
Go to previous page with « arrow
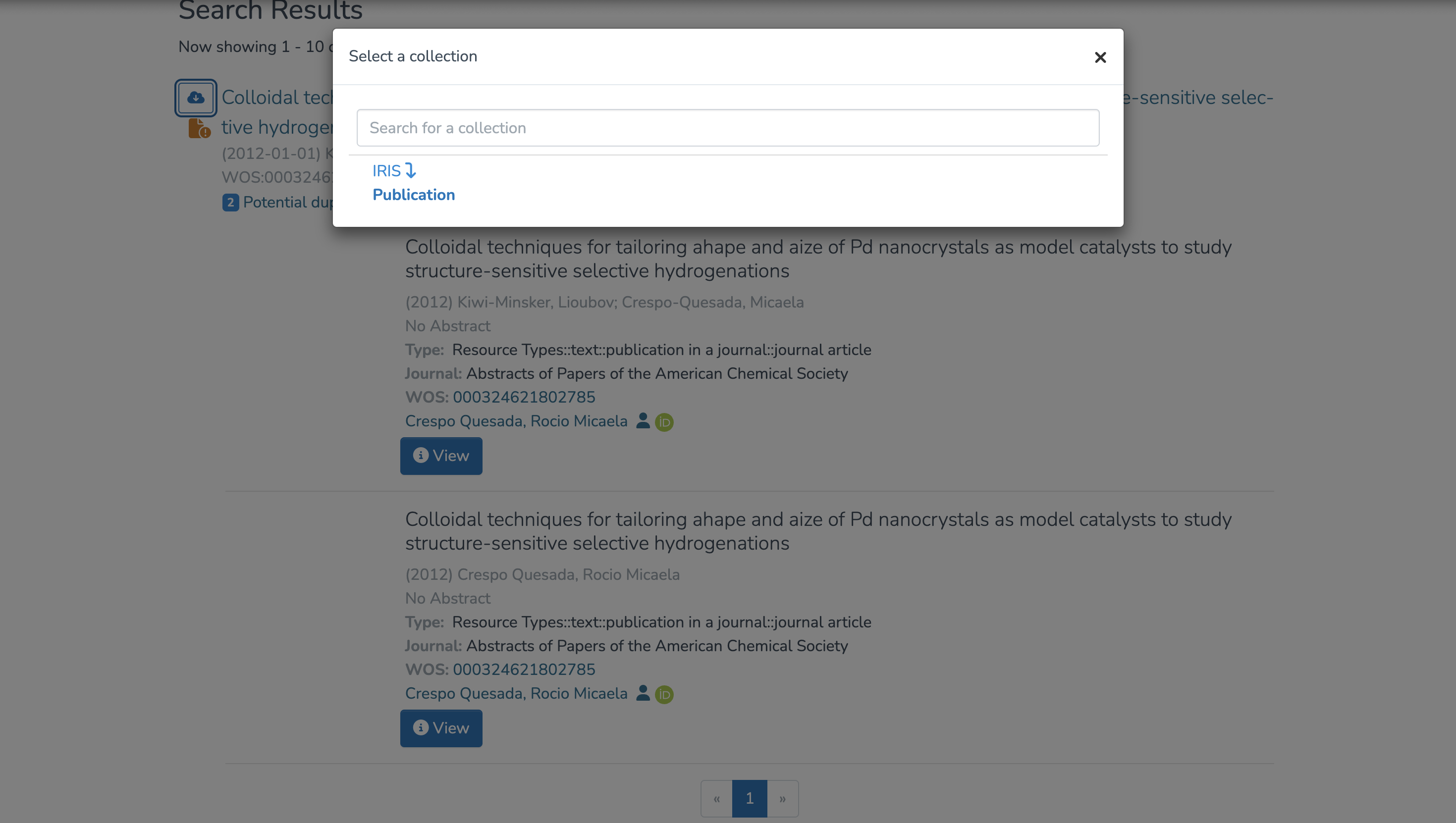pos(716,798)
